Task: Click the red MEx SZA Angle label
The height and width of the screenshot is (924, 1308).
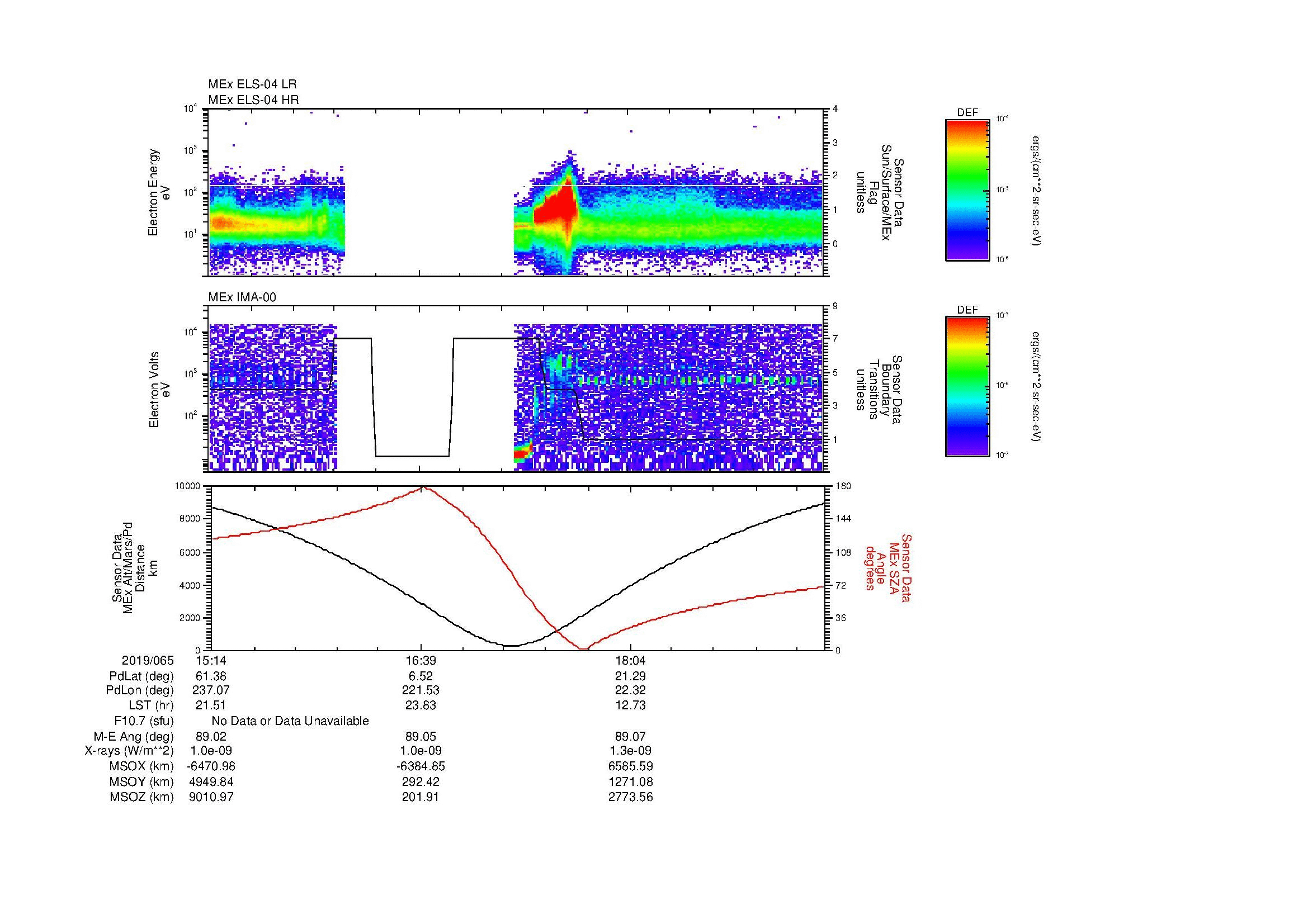Action: tap(887, 567)
